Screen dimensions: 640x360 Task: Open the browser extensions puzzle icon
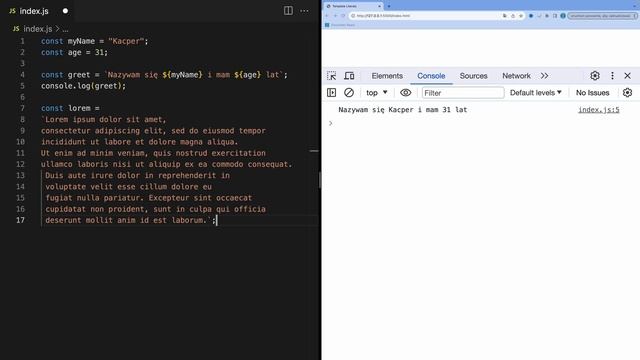[x=547, y=16]
